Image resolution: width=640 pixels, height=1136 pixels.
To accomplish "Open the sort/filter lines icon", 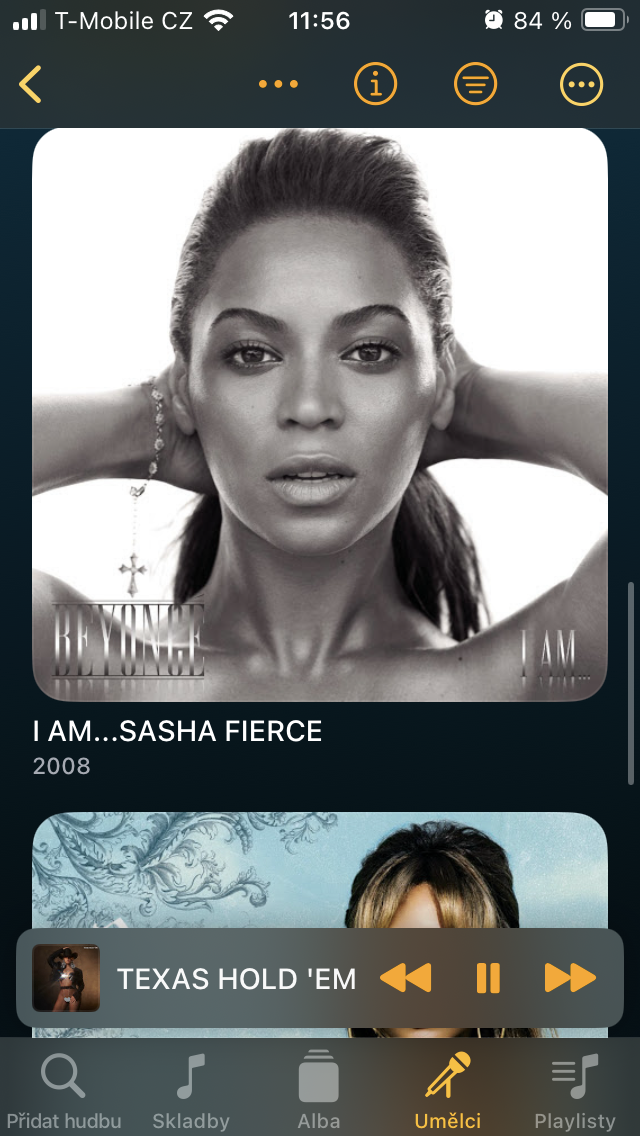I will point(475,84).
